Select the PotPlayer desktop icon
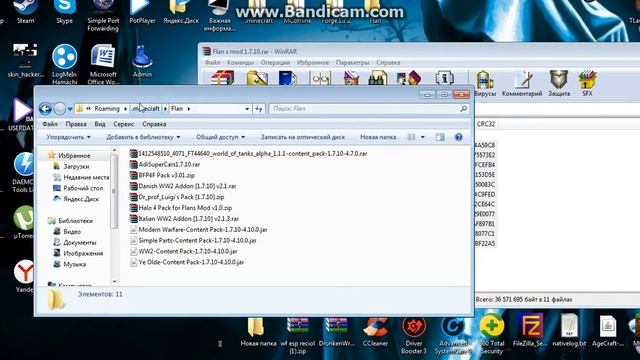Image resolution: width=640 pixels, height=360 pixels. pos(142,11)
